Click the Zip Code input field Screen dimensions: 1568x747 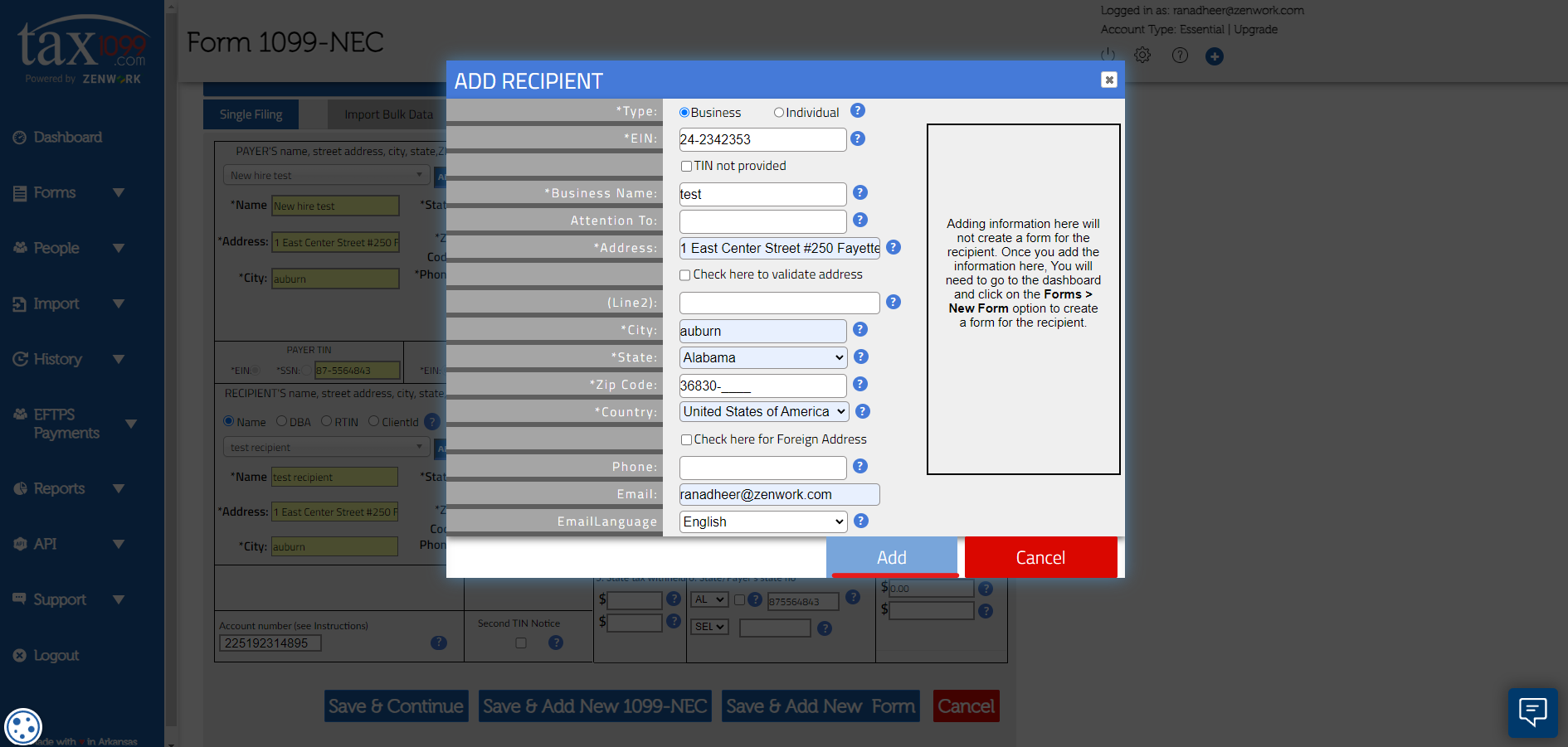click(762, 386)
